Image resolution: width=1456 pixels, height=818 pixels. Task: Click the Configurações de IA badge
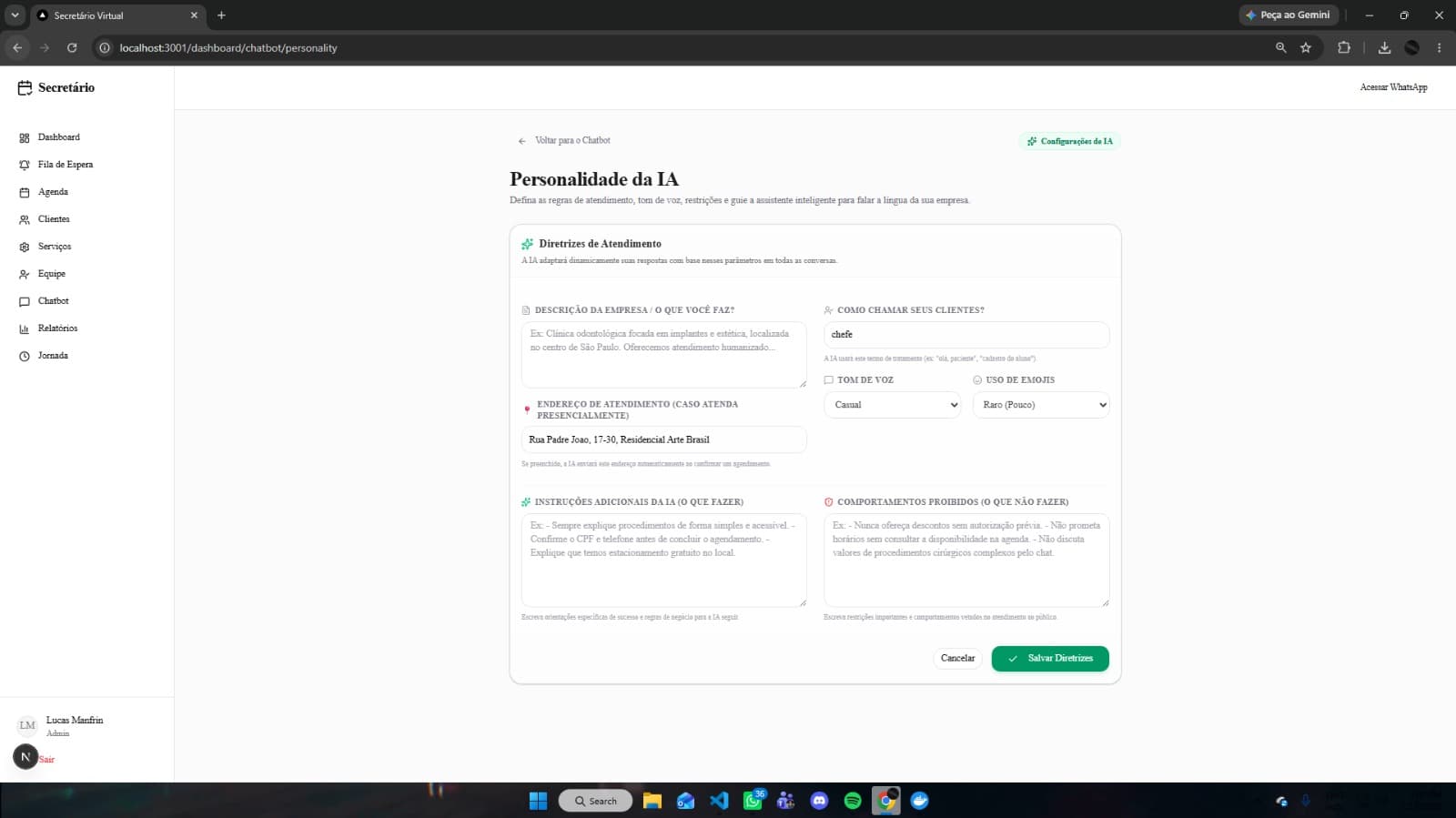(1070, 141)
